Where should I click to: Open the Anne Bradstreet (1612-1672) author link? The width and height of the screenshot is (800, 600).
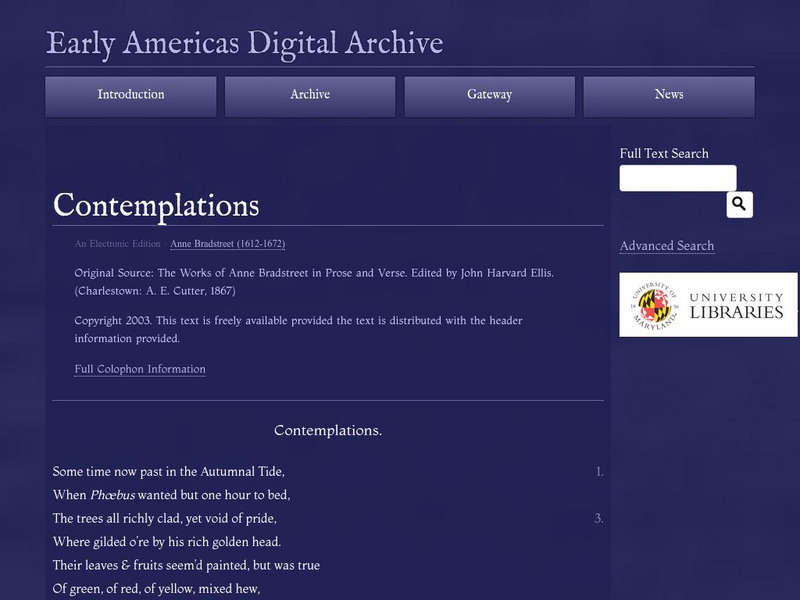click(x=229, y=244)
